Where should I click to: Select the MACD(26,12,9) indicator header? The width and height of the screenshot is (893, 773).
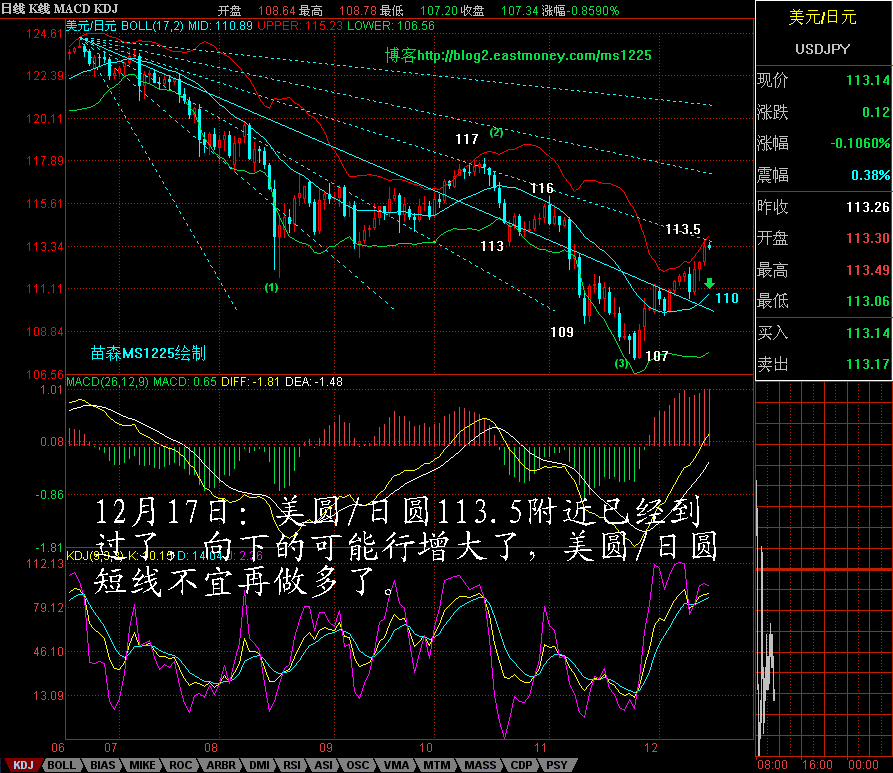pyautogui.click(x=107, y=382)
